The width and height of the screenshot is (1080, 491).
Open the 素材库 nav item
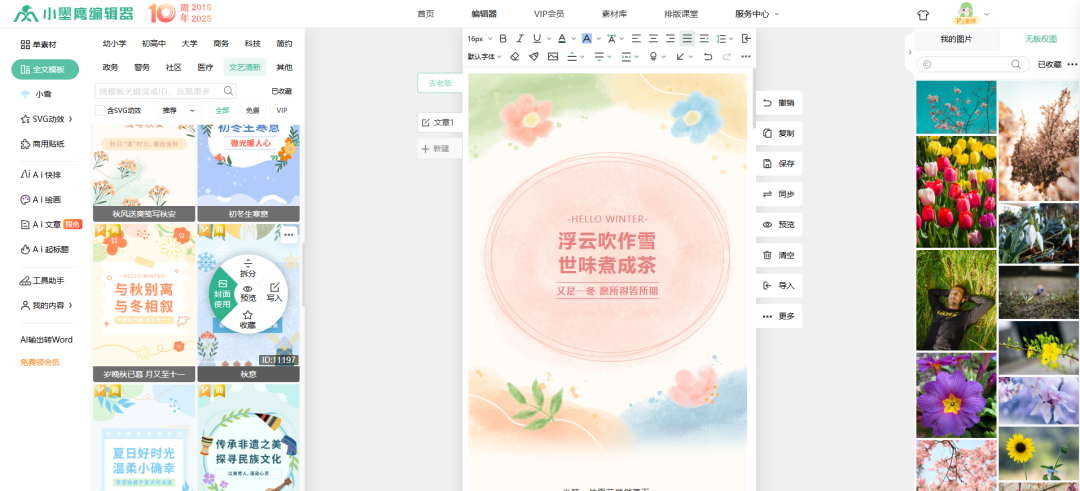614,14
